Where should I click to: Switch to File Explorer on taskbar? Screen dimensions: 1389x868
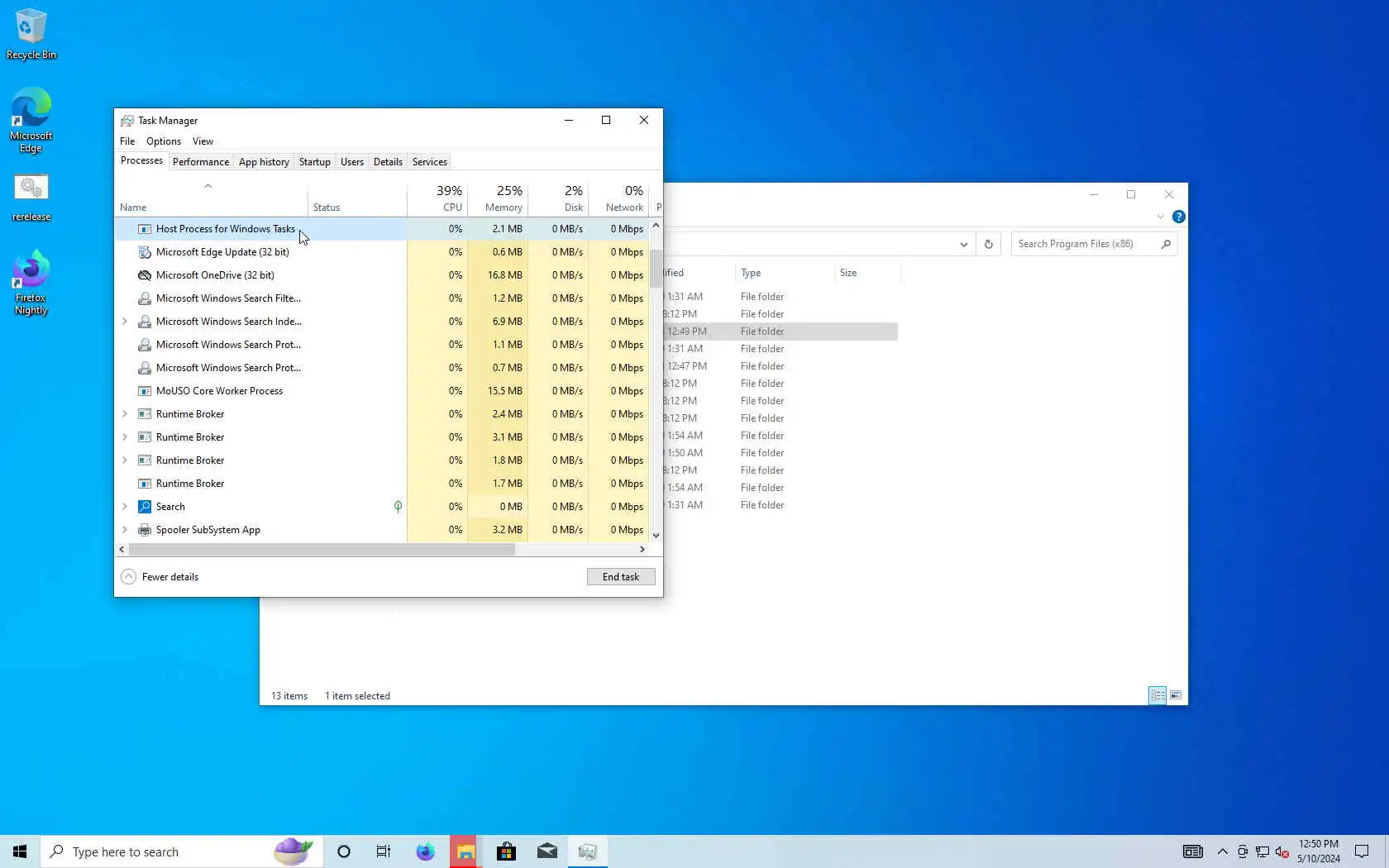pyautogui.click(x=465, y=851)
